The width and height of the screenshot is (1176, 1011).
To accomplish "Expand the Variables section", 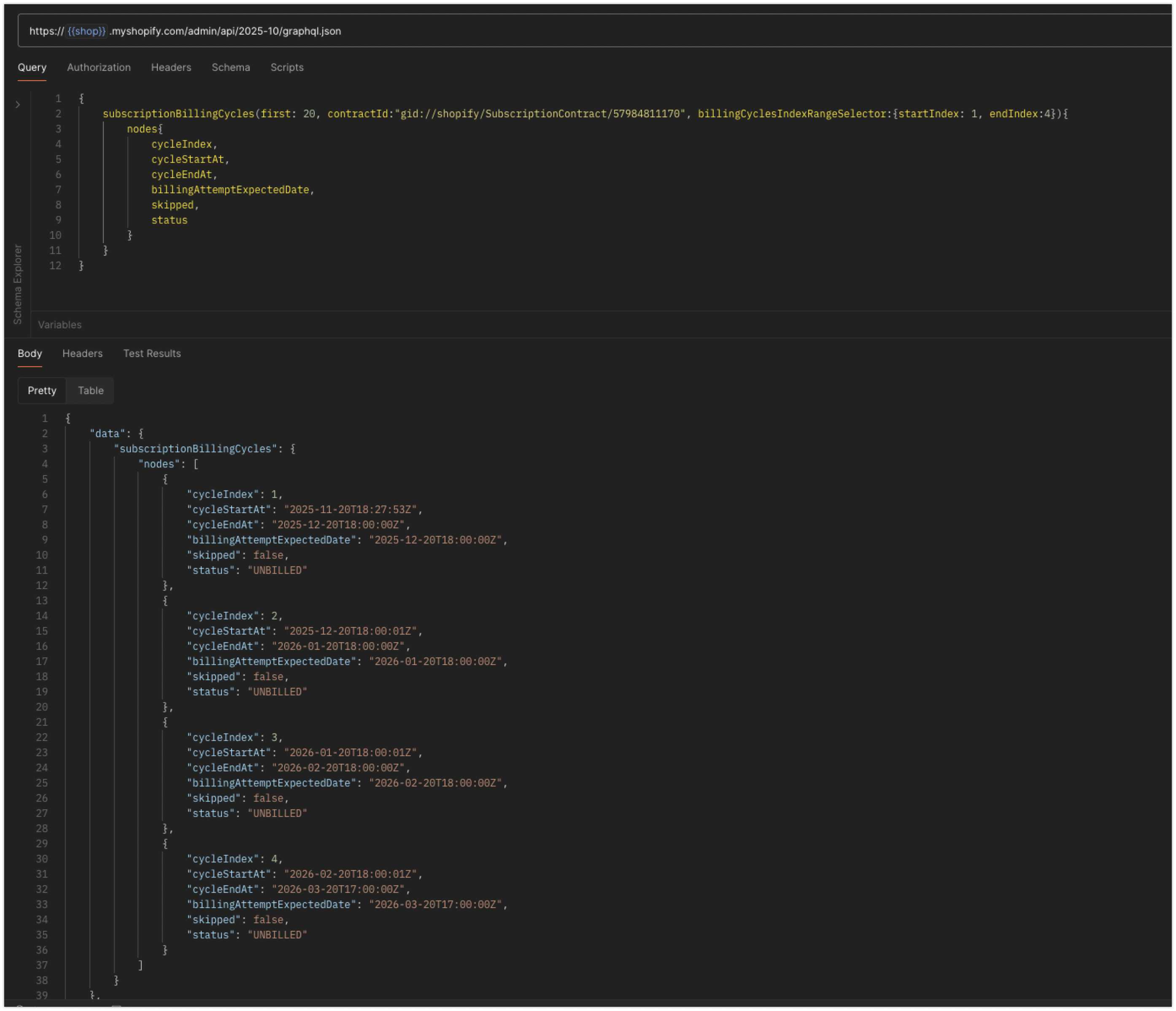I will 59,325.
